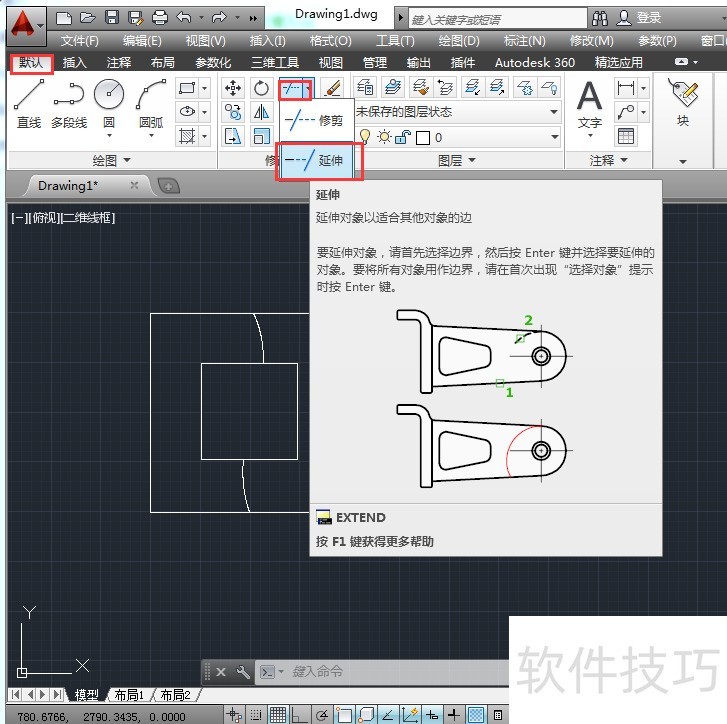Viewport: 727px width, 724px height.
Task: Toggle layer 0 lock padlock icon
Action: click(x=402, y=137)
